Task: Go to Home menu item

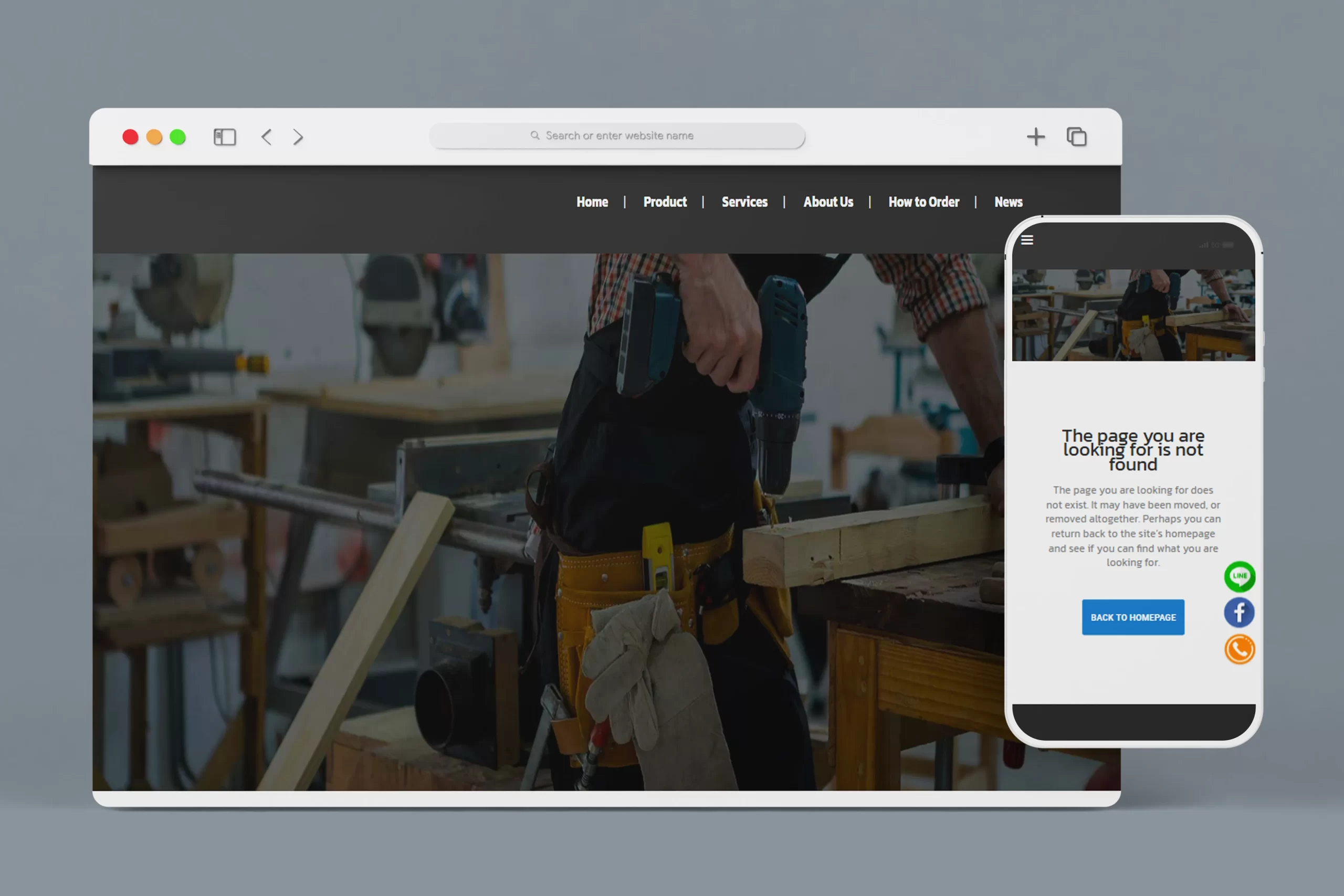Action: pos(592,202)
